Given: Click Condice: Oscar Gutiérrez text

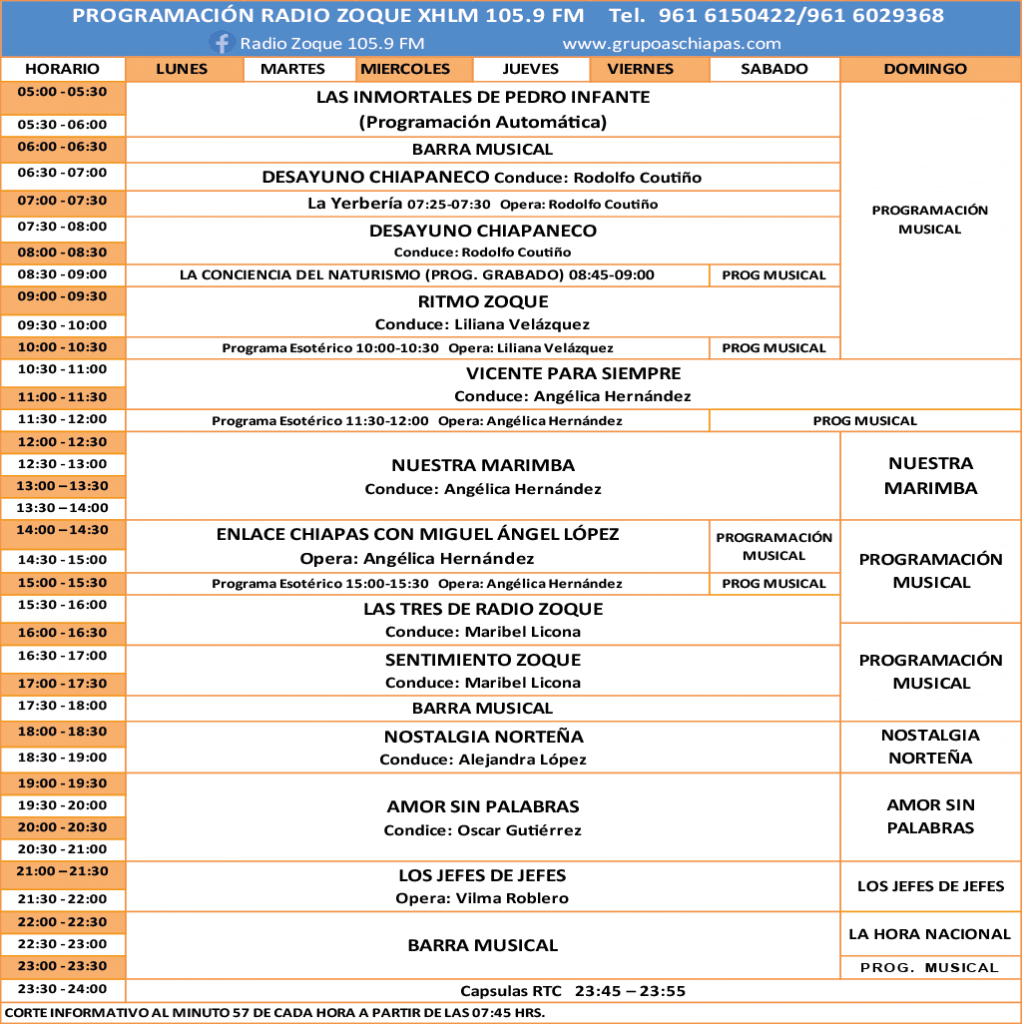Looking at the screenshot, I should click(x=483, y=831).
